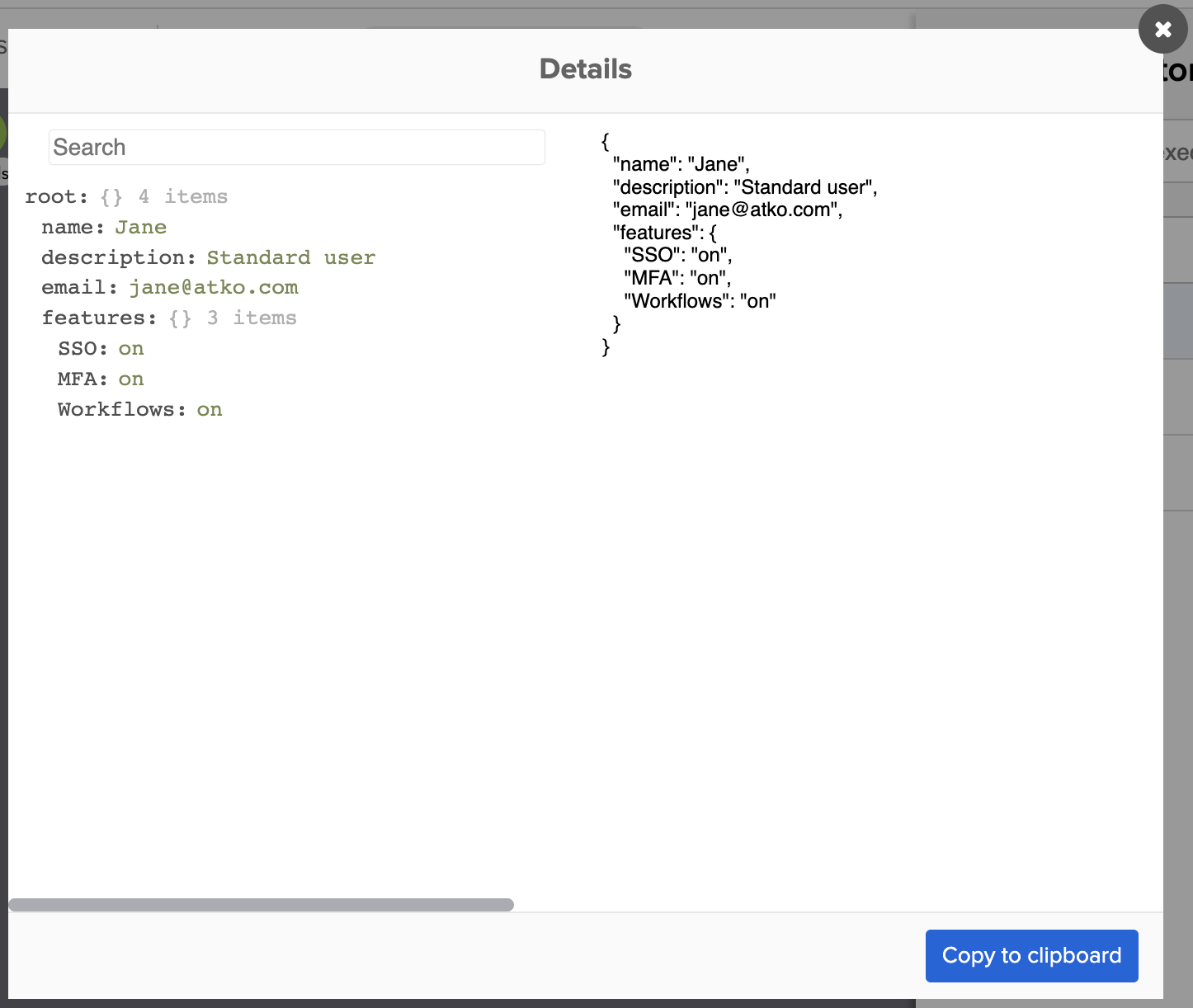The width and height of the screenshot is (1193, 1008).
Task: Click the Workflows: "on" line in raw JSON
Action: [700, 301]
